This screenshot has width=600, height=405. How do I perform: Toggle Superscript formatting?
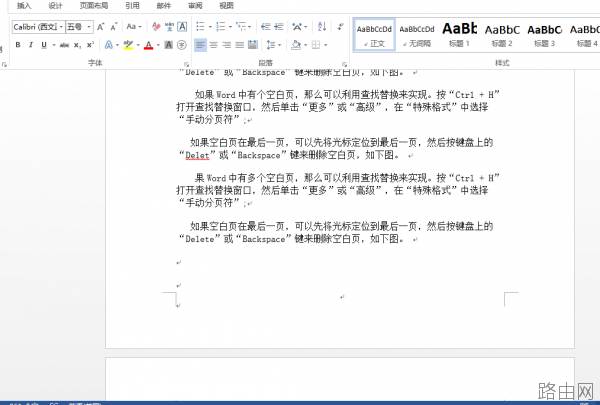click(x=90, y=45)
